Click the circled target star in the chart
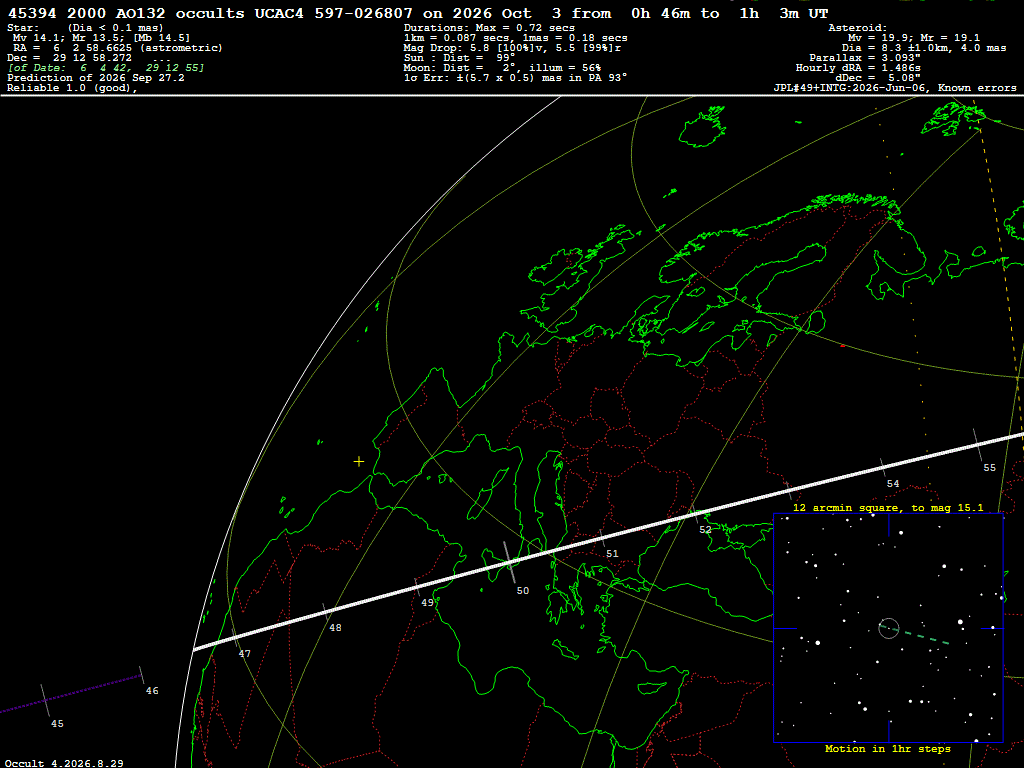Image resolution: width=1024 pixels, height=768 pixels. point(889,628)
